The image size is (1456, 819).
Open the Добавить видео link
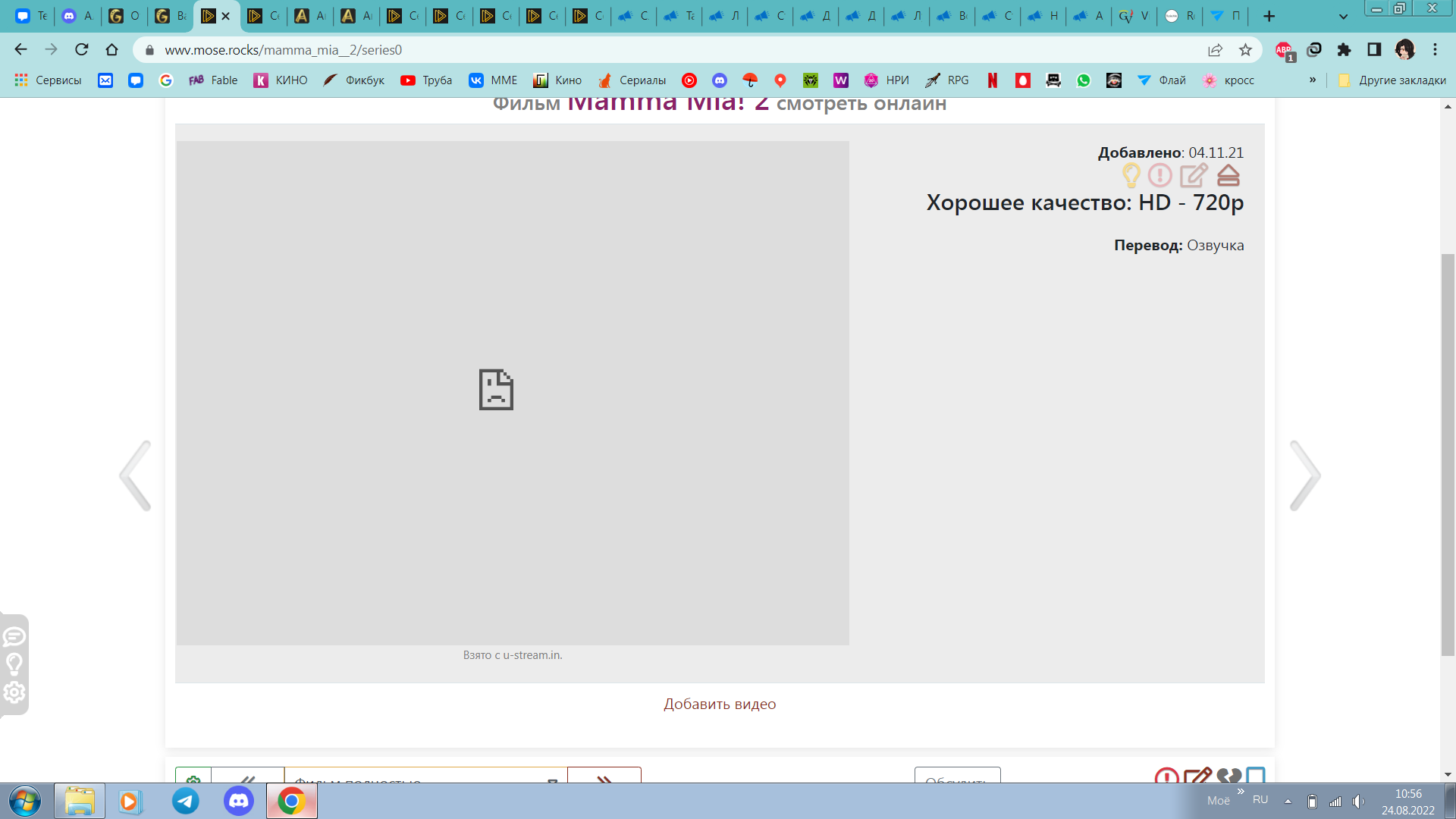click(720, 704)
